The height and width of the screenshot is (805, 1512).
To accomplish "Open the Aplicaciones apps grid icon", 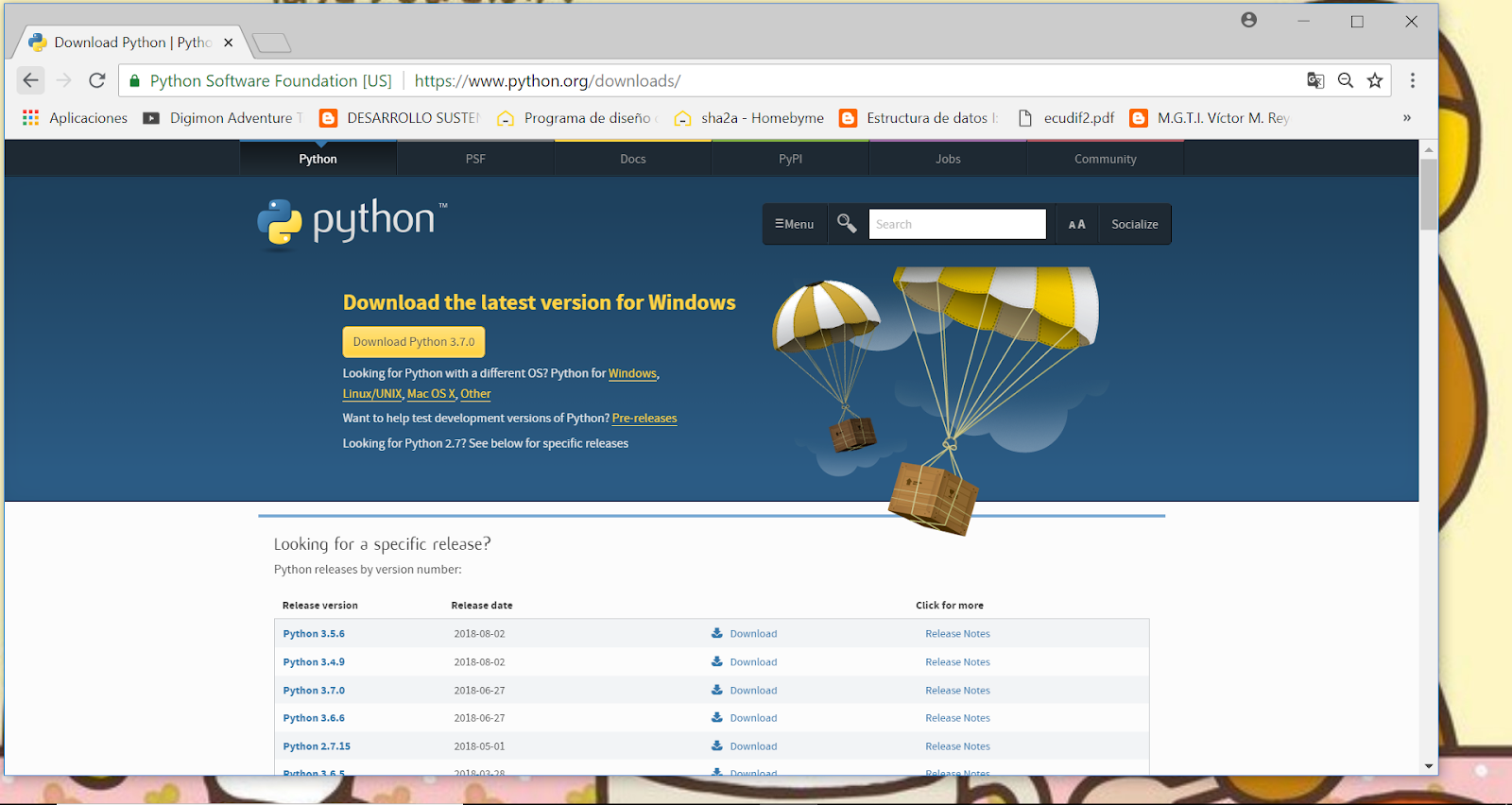I will (x=30, y=117).
